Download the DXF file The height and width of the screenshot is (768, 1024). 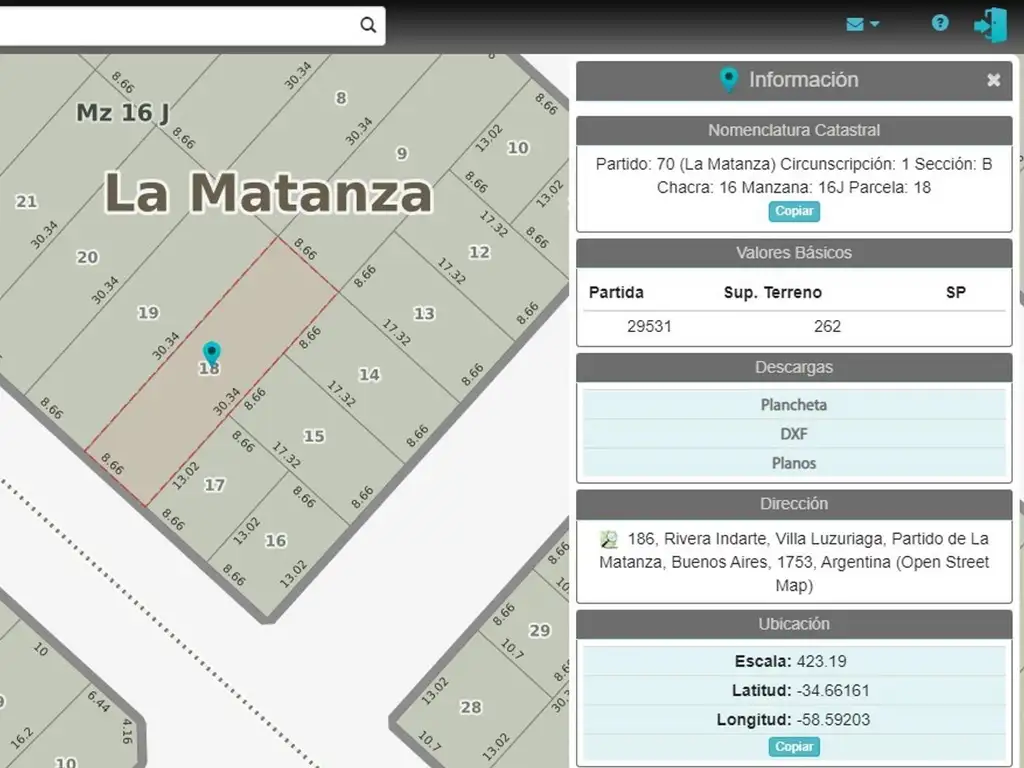pos(794,434)
